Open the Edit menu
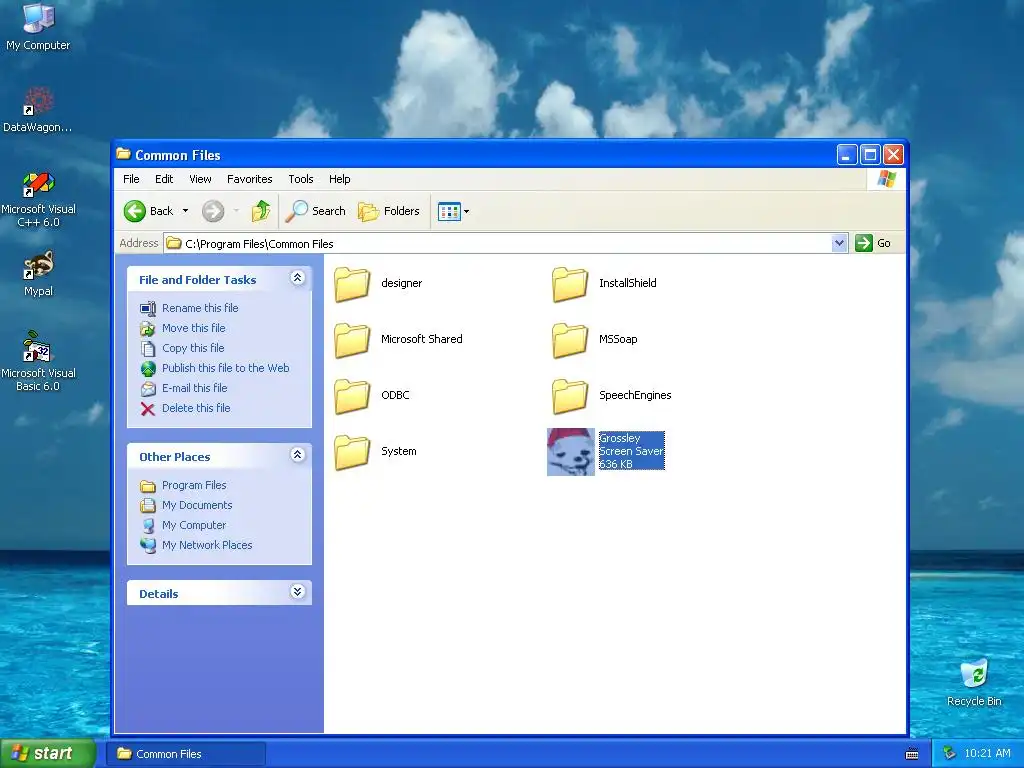Image resolution: width=1024 pixels, height=768 pixels. [164, 179]
